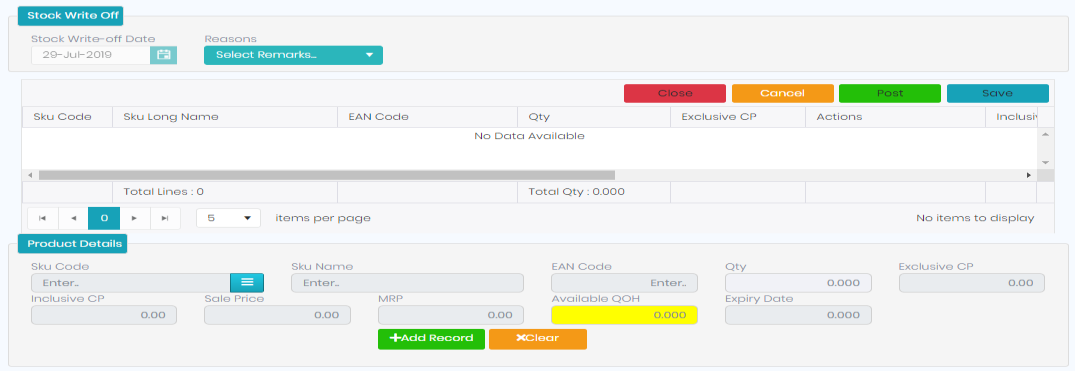The height and width of the screenshot is (371, 1079).
Task: Open the write-off date calendar picker
Action: pos(164,55)
